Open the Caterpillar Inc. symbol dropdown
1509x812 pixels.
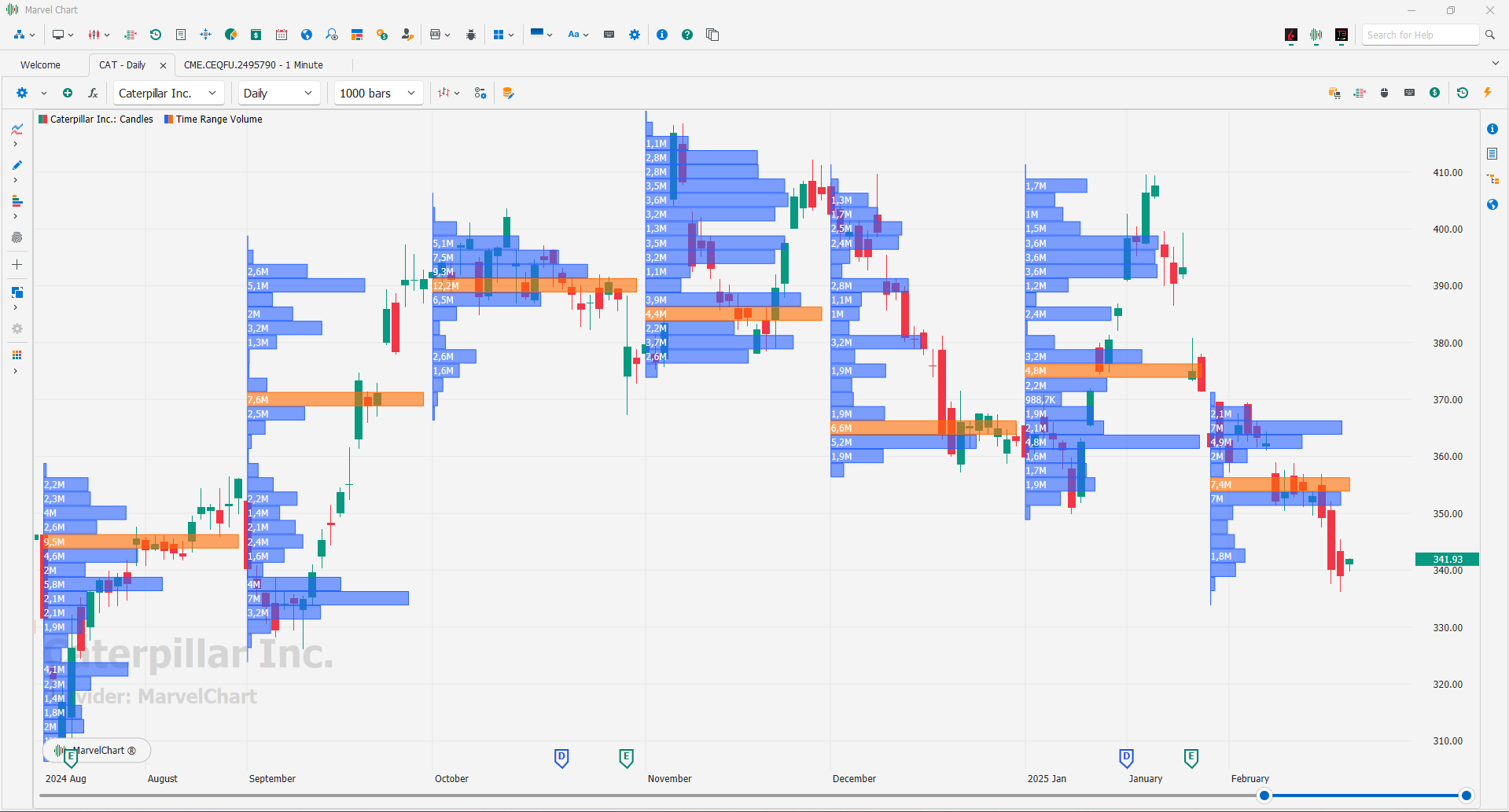pos(168,93)
